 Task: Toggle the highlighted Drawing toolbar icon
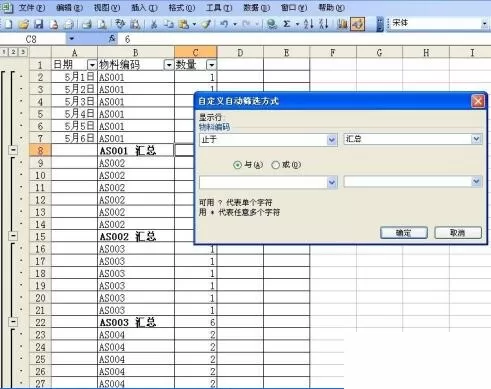pos(358,24)
